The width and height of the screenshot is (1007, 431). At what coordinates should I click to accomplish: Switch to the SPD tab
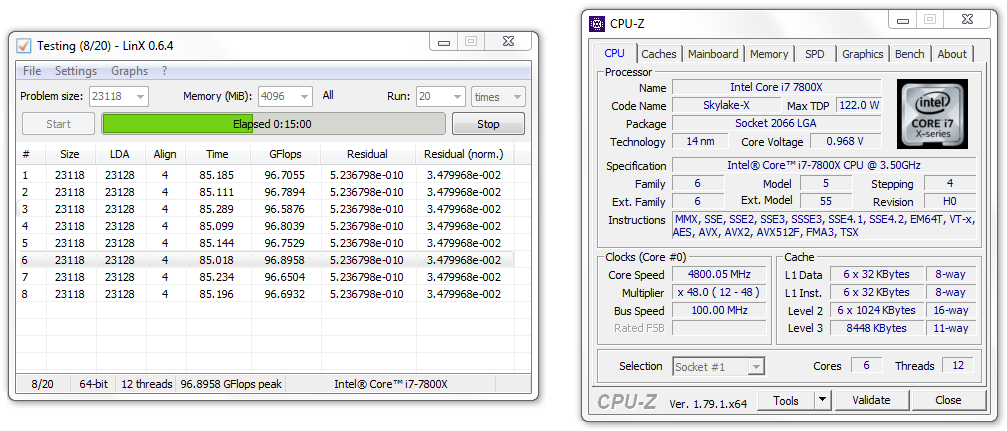tap(814, 54)
